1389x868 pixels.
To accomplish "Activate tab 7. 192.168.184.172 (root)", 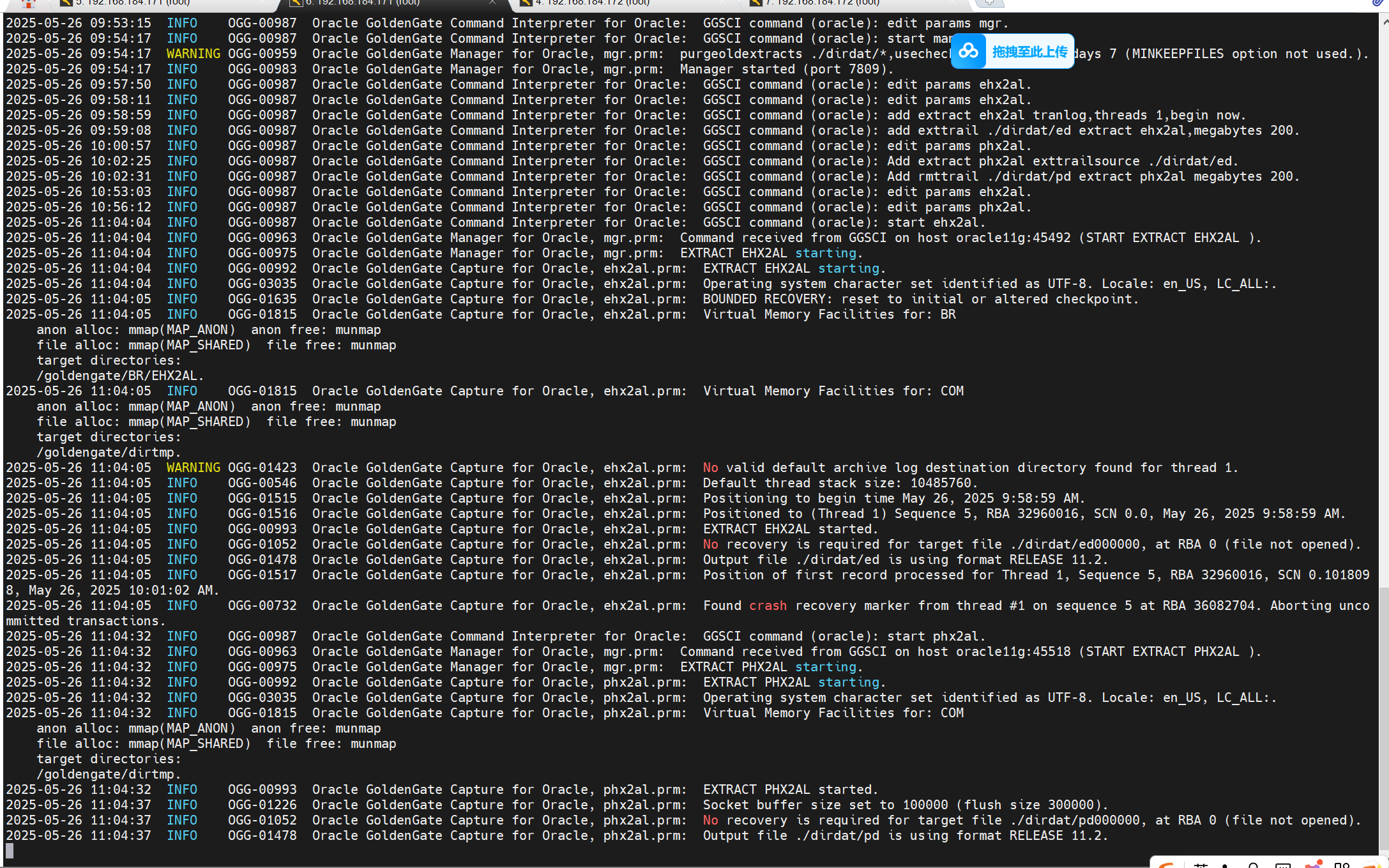I will click(x=822, y=3).
